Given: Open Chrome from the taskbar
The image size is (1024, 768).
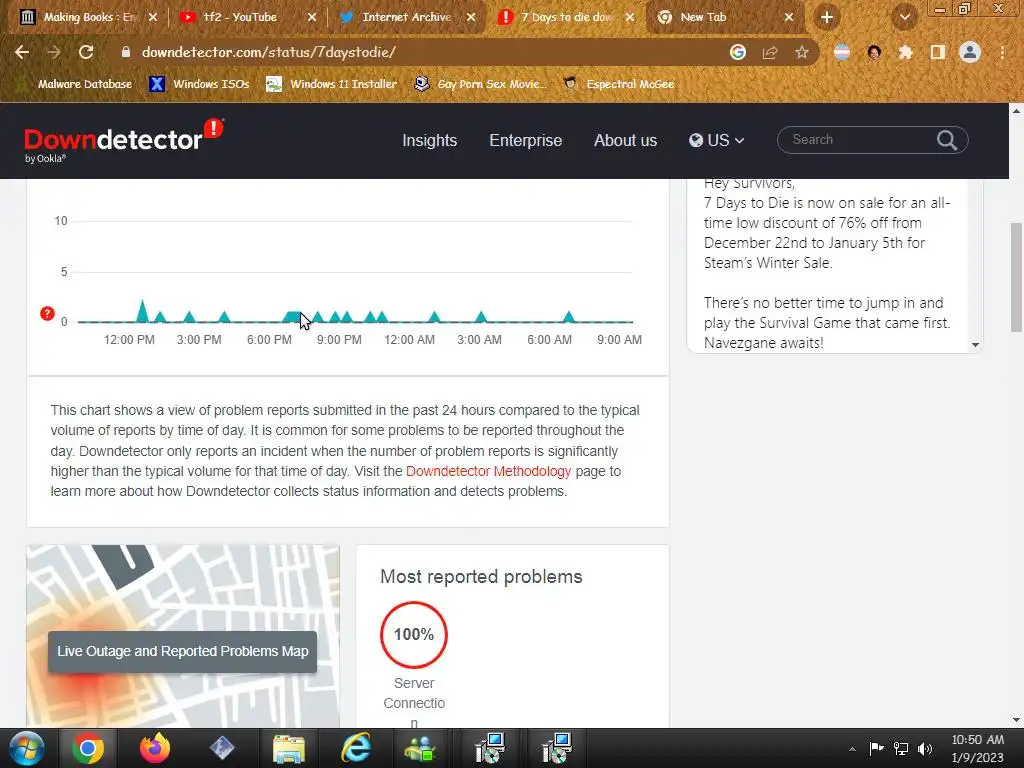Looking at the screenshot, I should coord(88,748).
